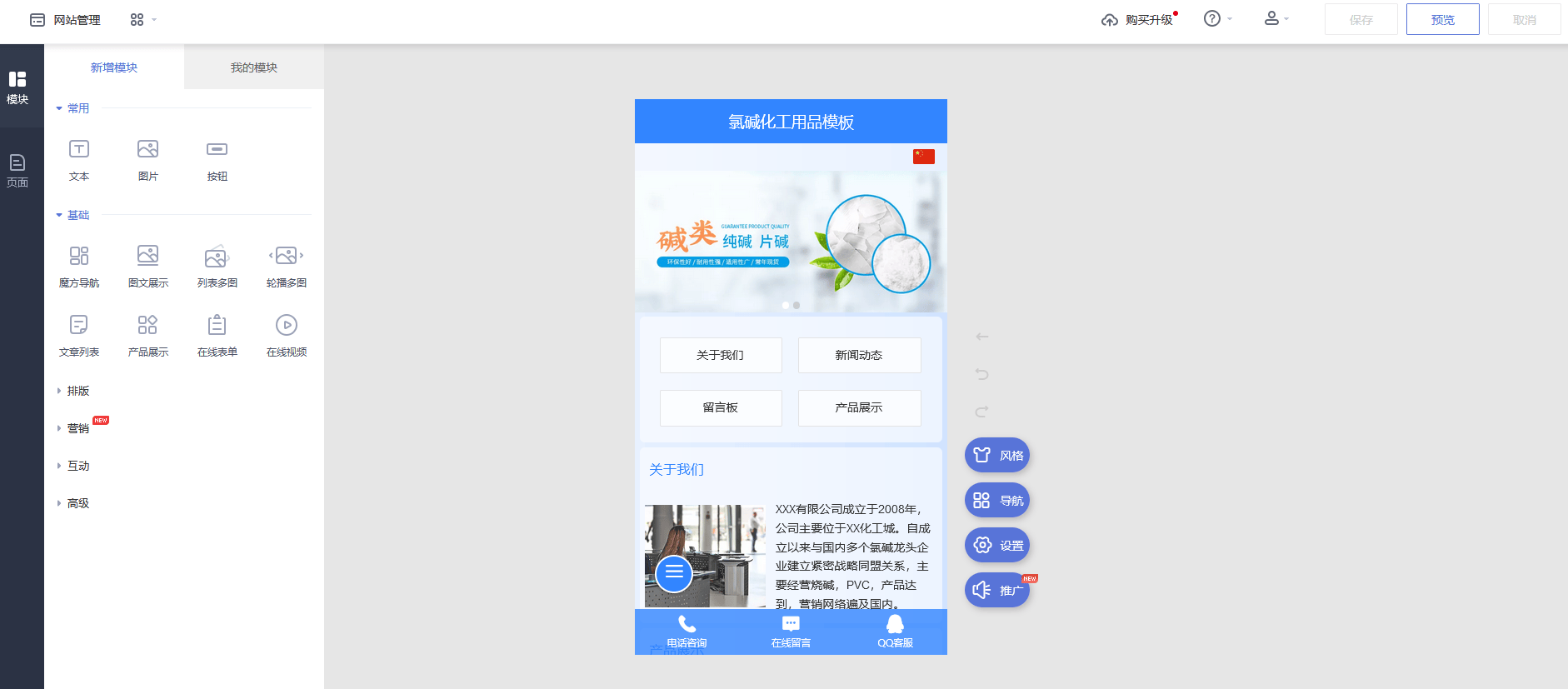1568x689 pixels.
Task: Click the 新闻动态 navigation button
Action: point(859,355)
